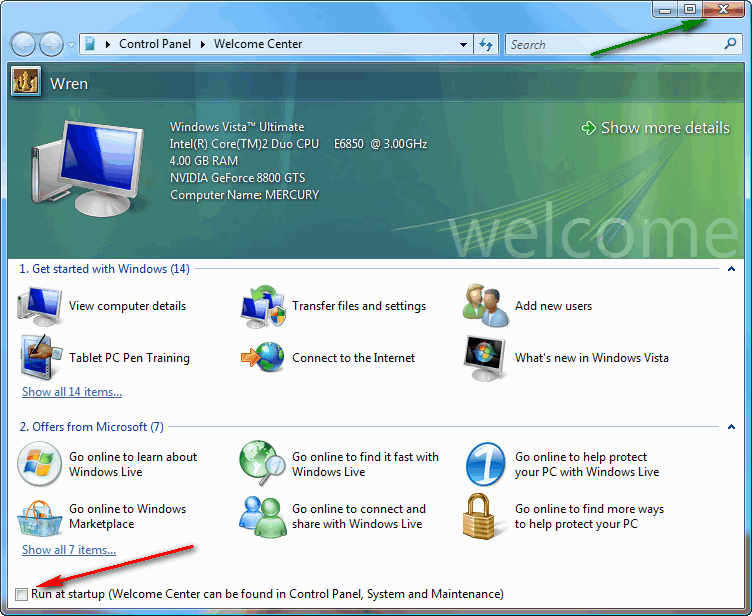Open the View computer details monitor icon

pyautogui.click(x=39, y=307)
